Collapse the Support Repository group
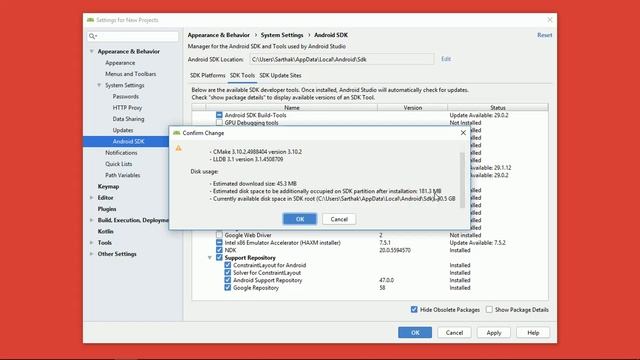 [210, 258]
